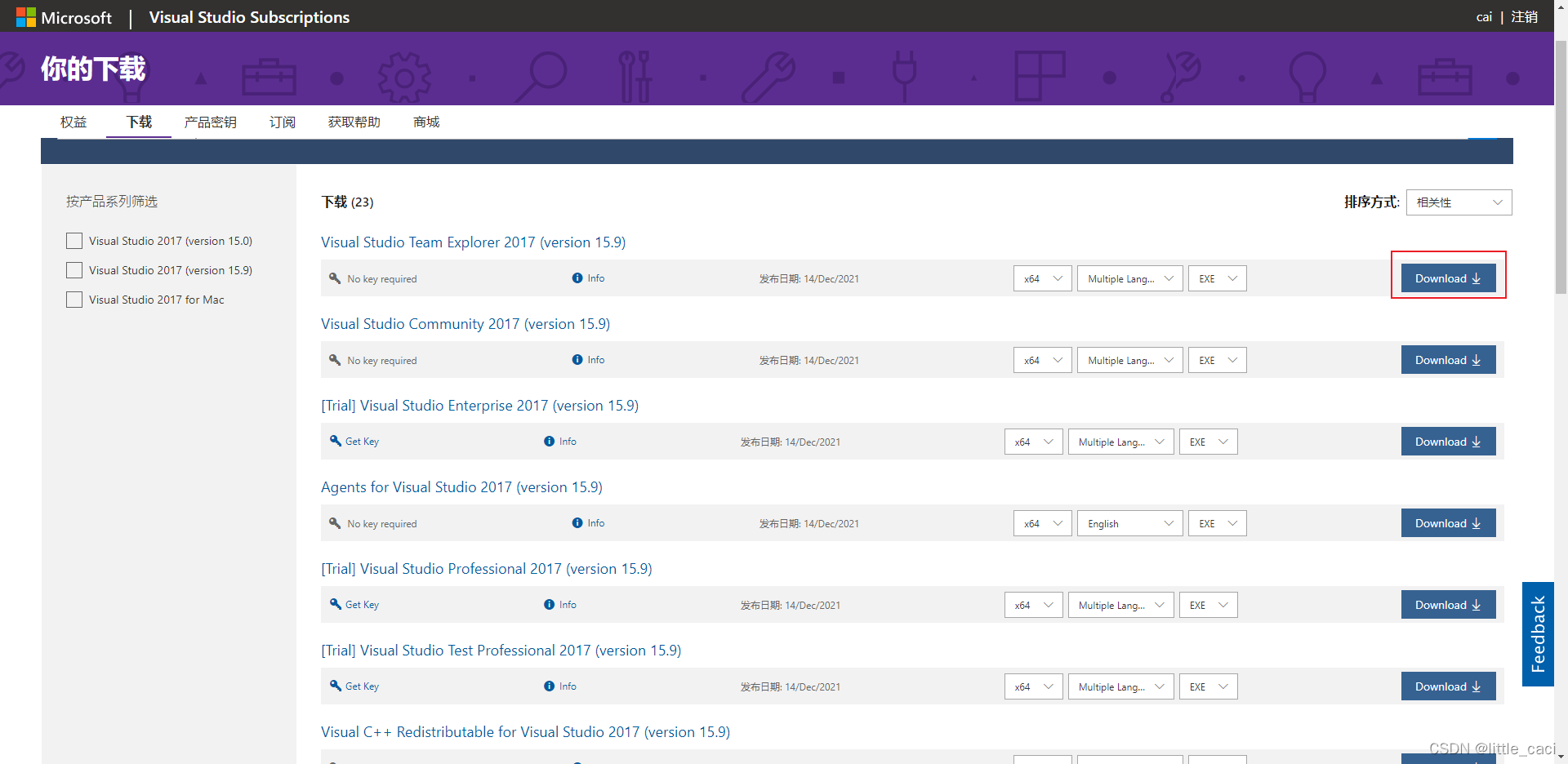This screenshot has width=1568, height=764.
Task: Switch to the 下载 tab
Action: tap(139, 122)
